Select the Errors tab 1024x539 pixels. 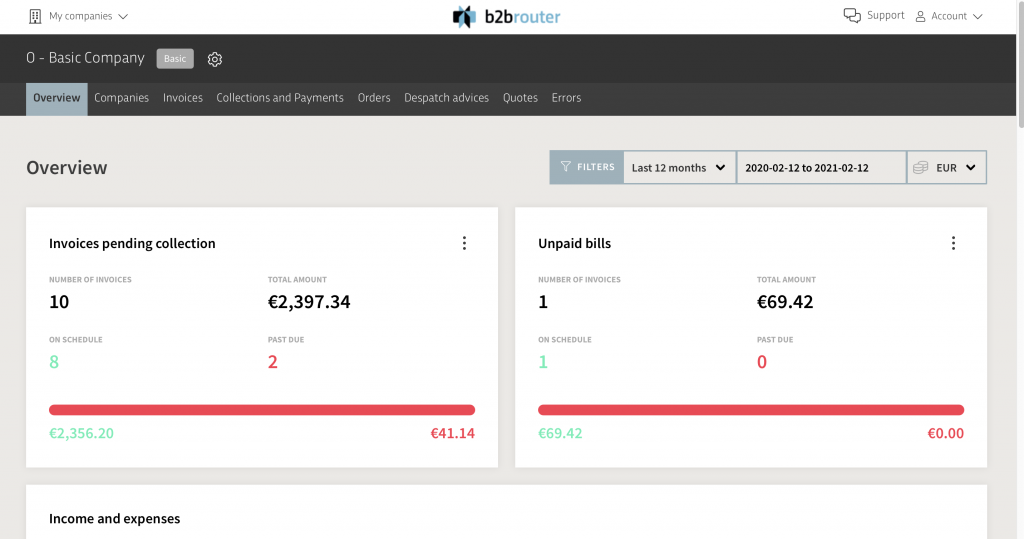pyautogui.click(x=566, y=98)
